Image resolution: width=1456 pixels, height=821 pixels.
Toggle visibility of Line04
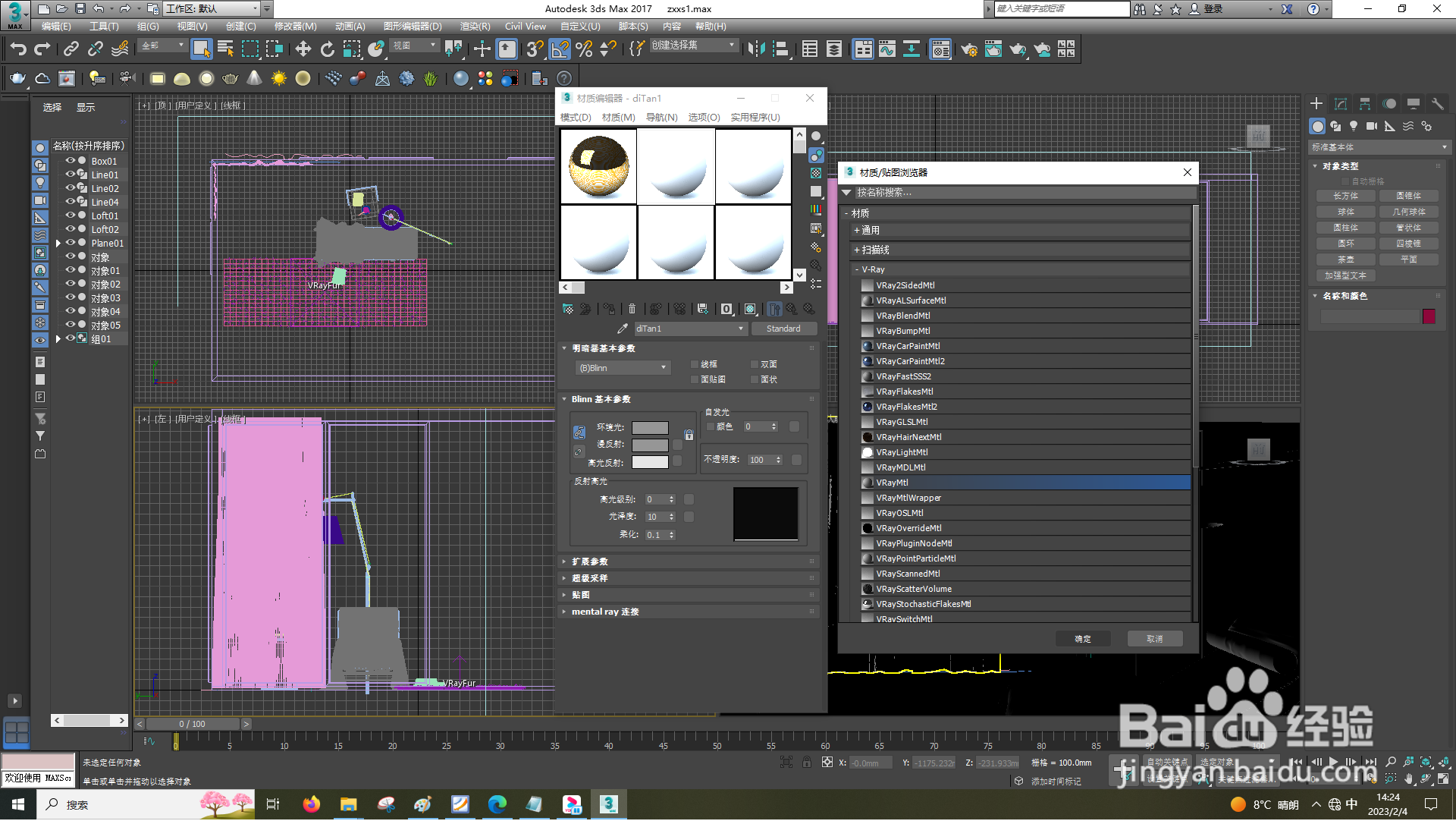click(70, 202)
